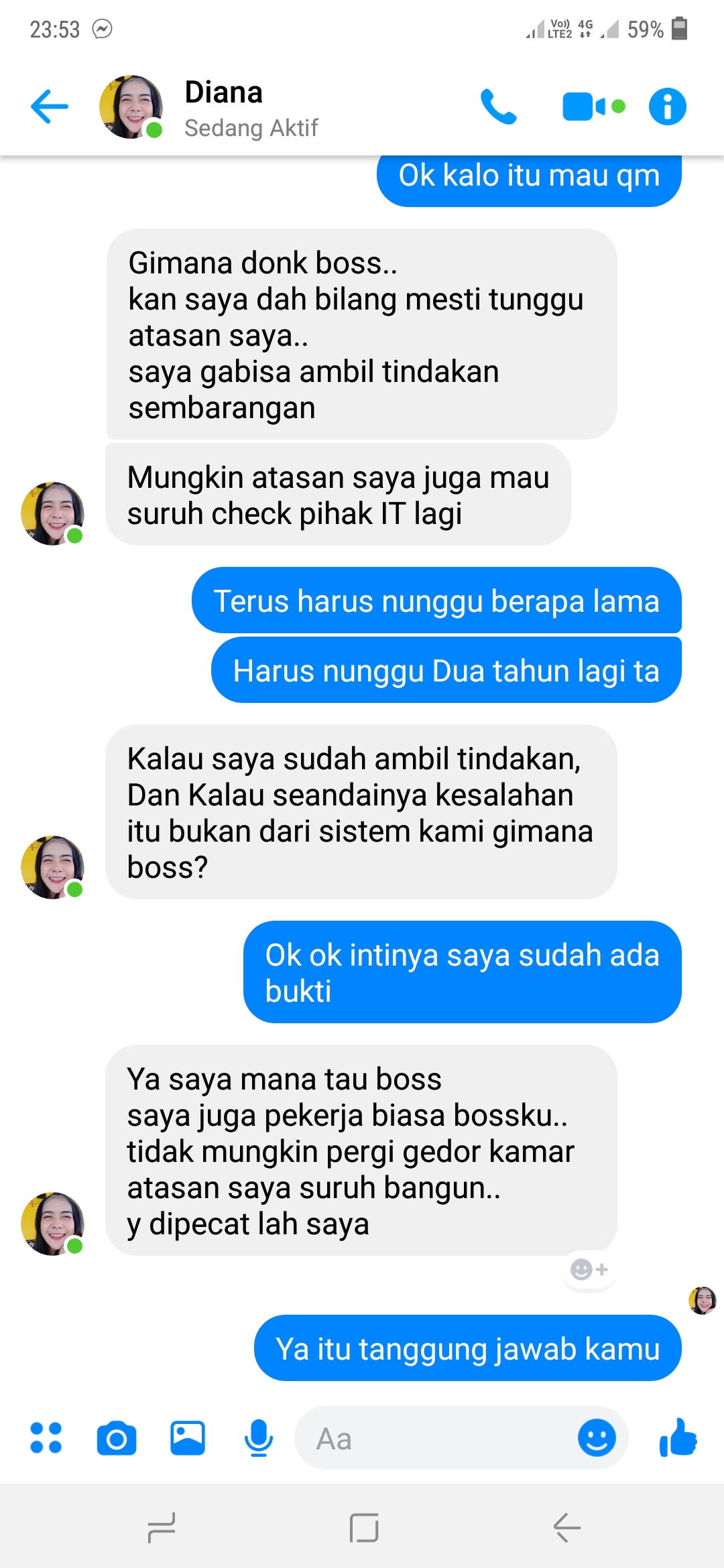Select the 'Ya itu tanggung jawab kamu' message

(467, 1348)
